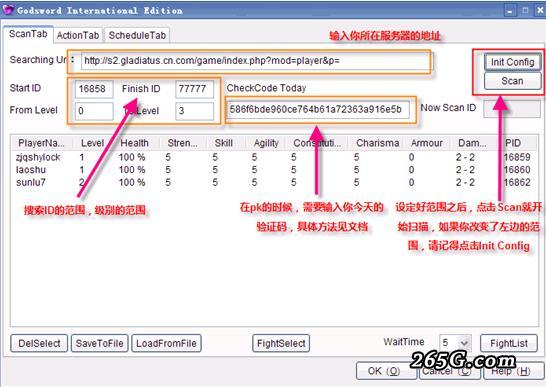Viewport: 546px width, 387px height.
Task: Sort by the Charisma column header
Action: click(x=377, y=143)
